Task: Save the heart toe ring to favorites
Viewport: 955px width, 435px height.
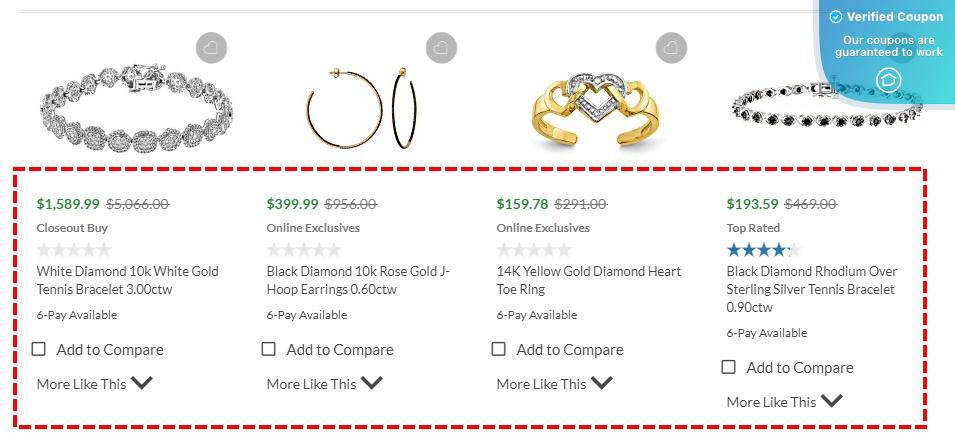Action: (x=671, y=47)
